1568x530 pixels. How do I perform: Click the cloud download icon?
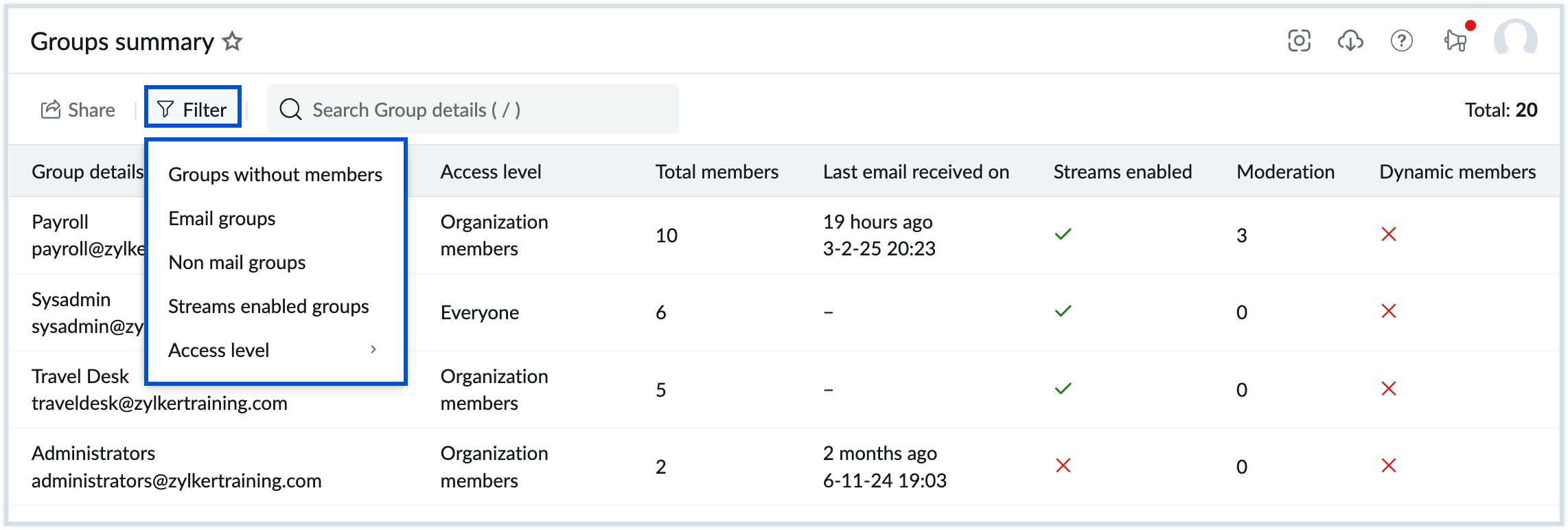point(1350,41)
